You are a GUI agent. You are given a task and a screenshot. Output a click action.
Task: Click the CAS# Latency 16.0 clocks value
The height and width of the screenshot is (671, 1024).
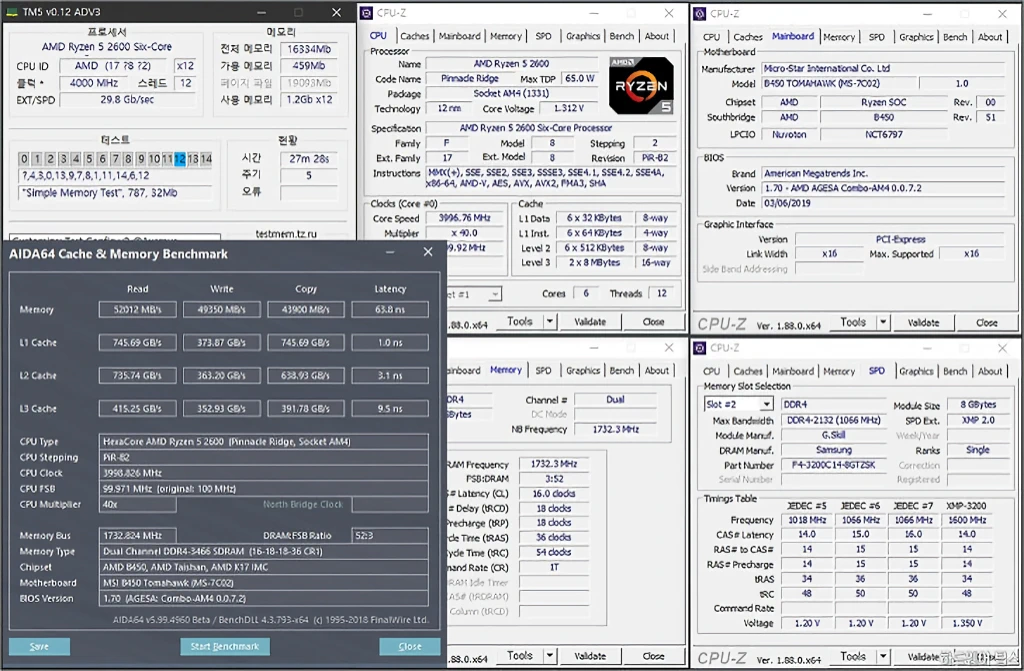(x=554, y=493)
